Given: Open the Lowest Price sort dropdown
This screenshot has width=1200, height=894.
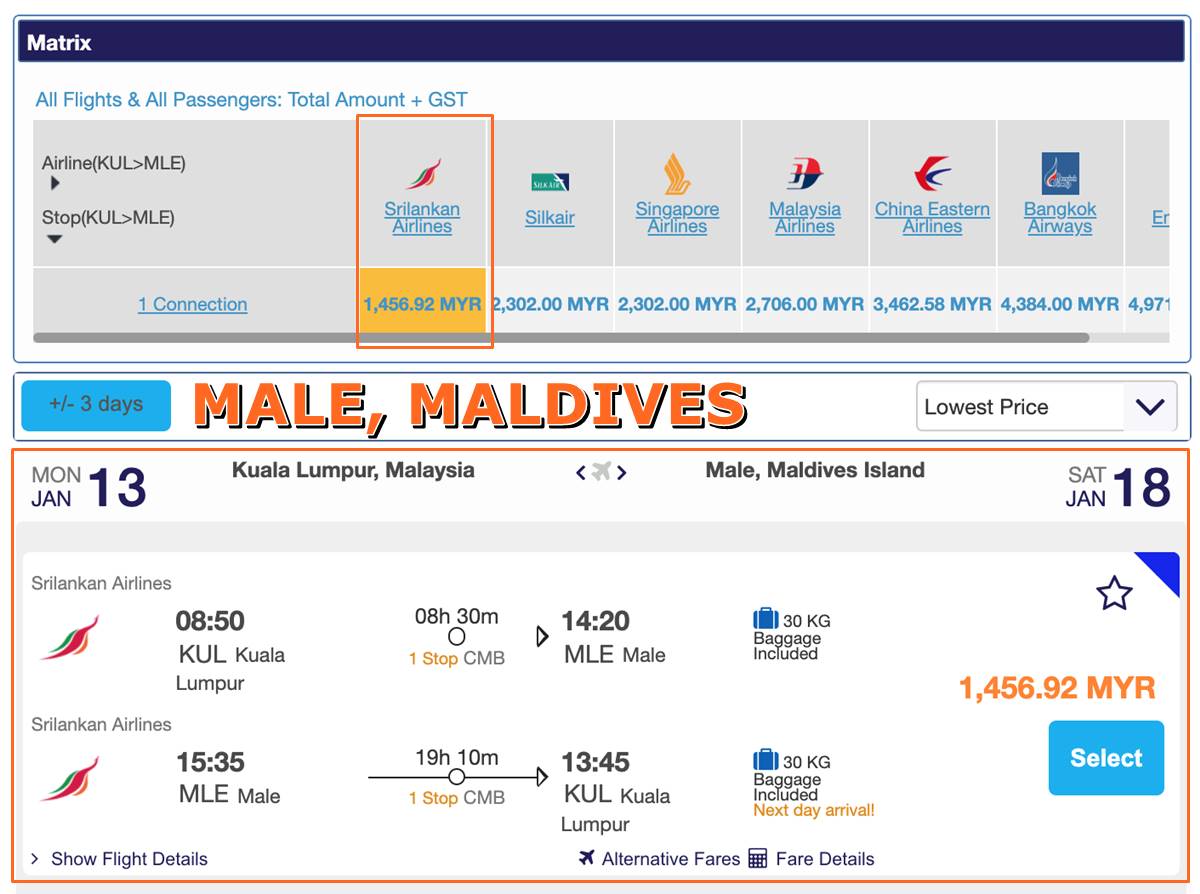Looking at the screenshot, I should pos(1046,407).
